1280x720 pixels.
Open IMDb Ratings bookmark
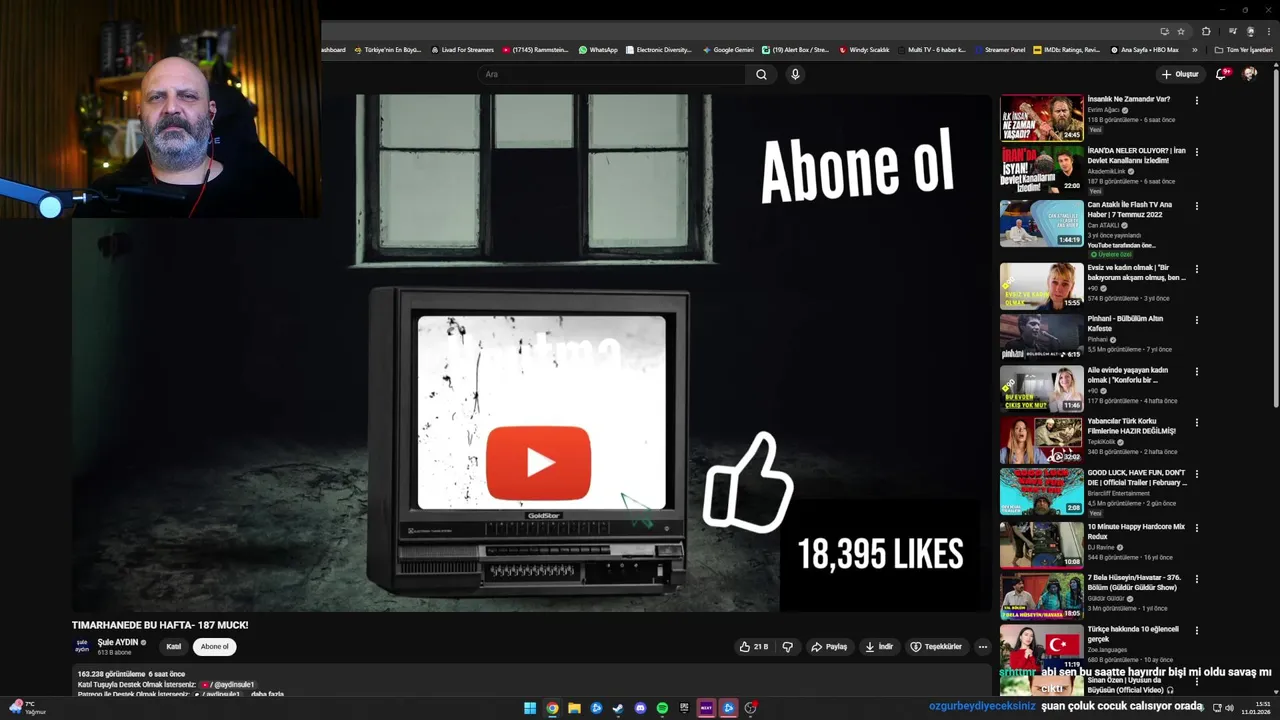1067,49
